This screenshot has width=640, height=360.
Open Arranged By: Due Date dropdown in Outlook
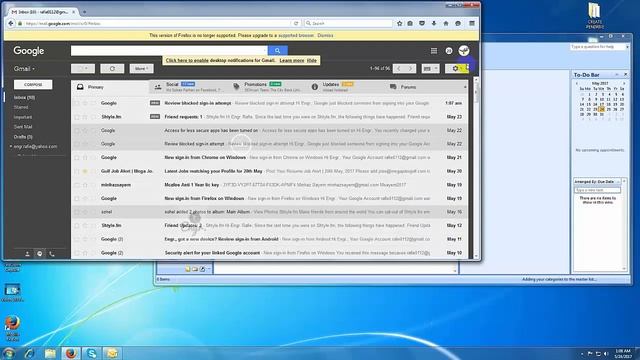click(597, 181)
